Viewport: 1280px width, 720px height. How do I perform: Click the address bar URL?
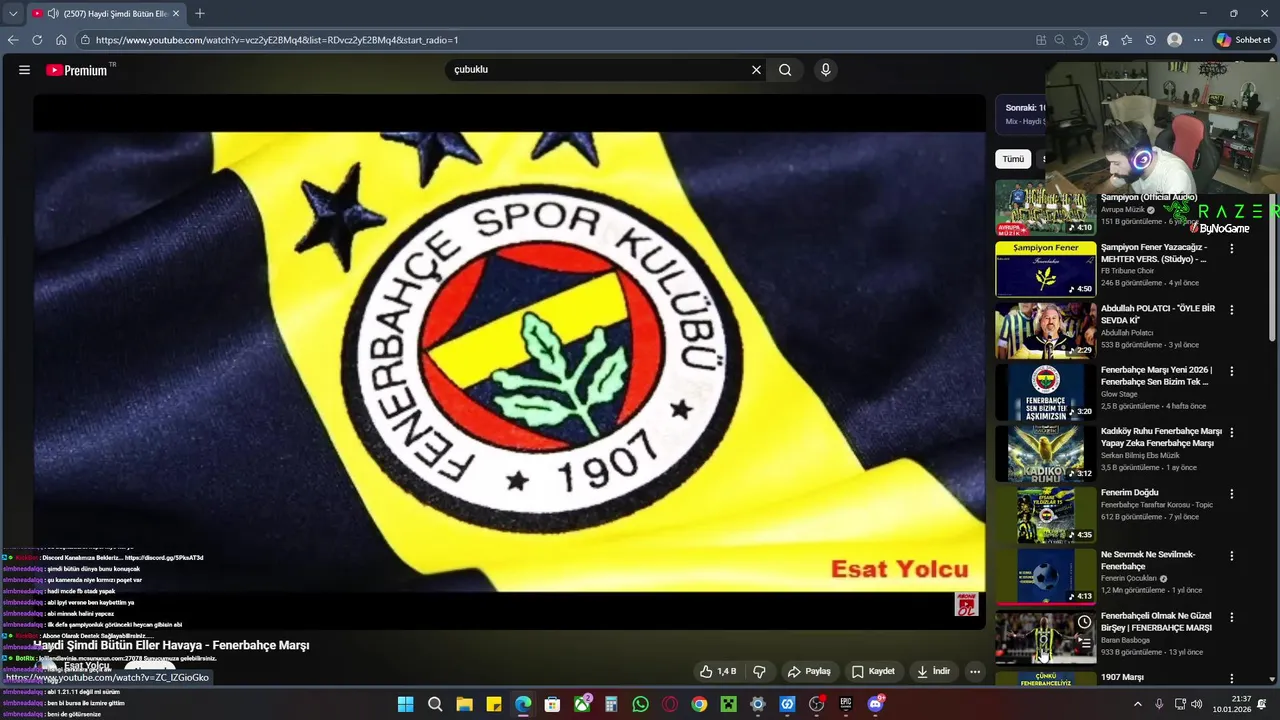[277, 40]
